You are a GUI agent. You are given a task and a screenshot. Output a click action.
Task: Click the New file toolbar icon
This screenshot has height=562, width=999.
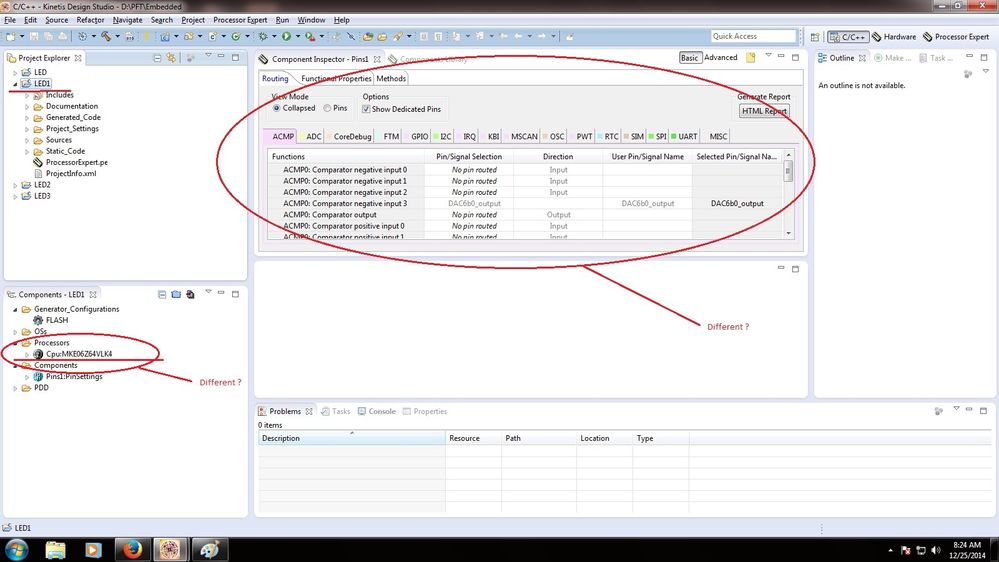click(11, 36)
